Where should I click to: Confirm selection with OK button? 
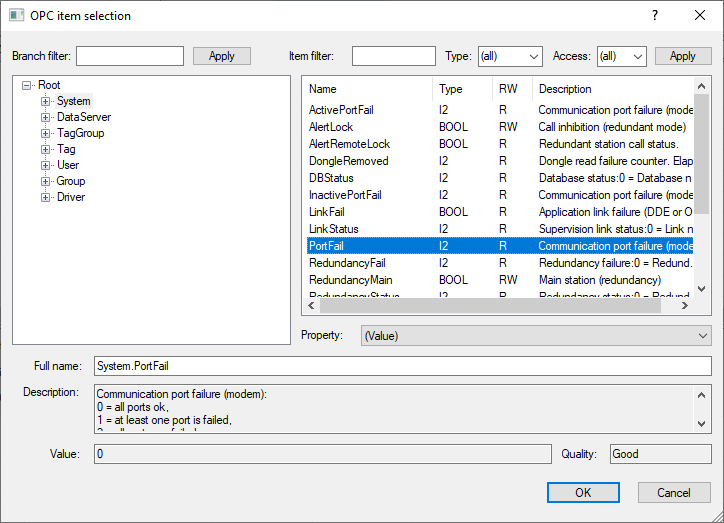583,492
